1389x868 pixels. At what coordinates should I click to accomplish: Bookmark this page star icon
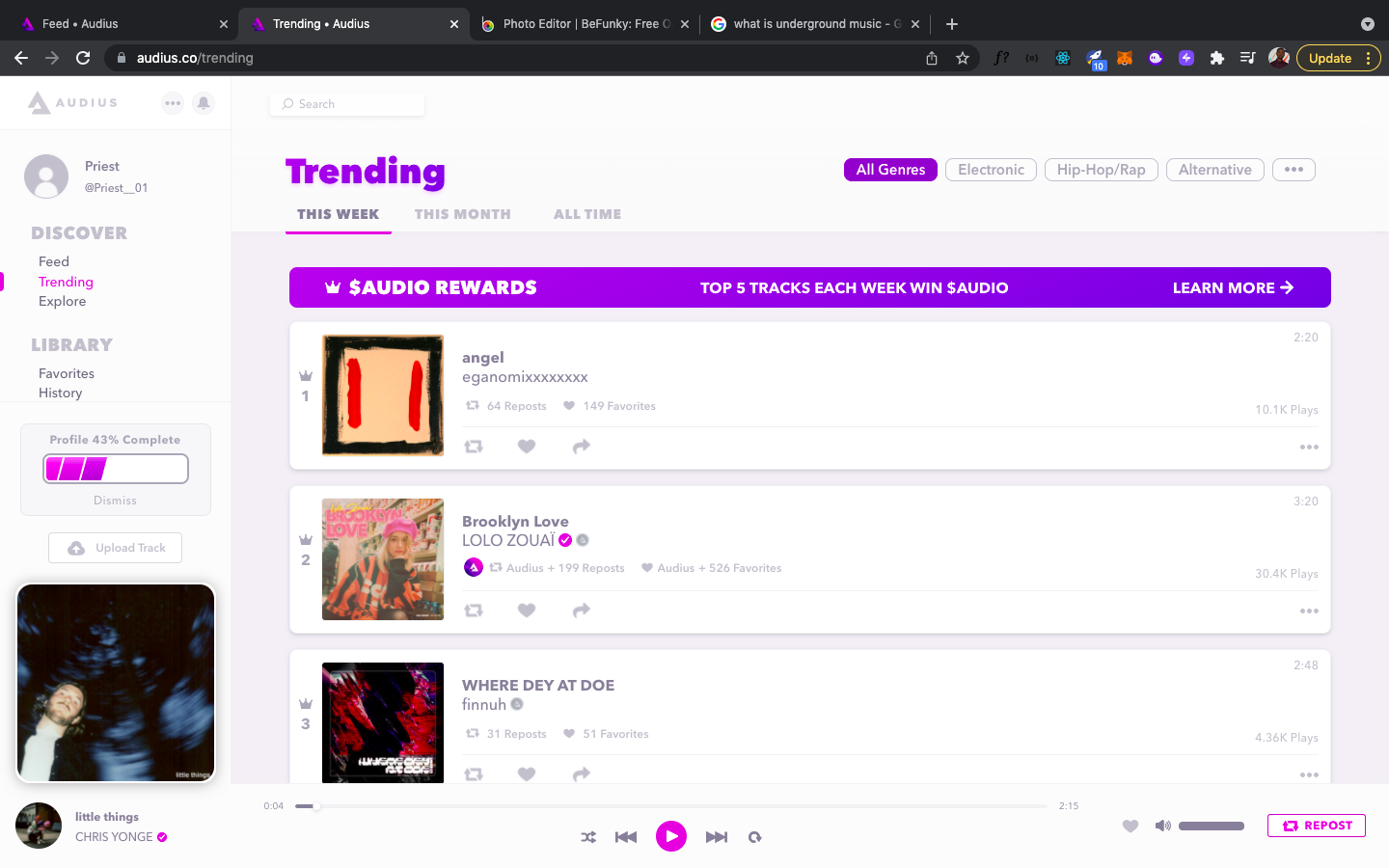click(963, 58)
